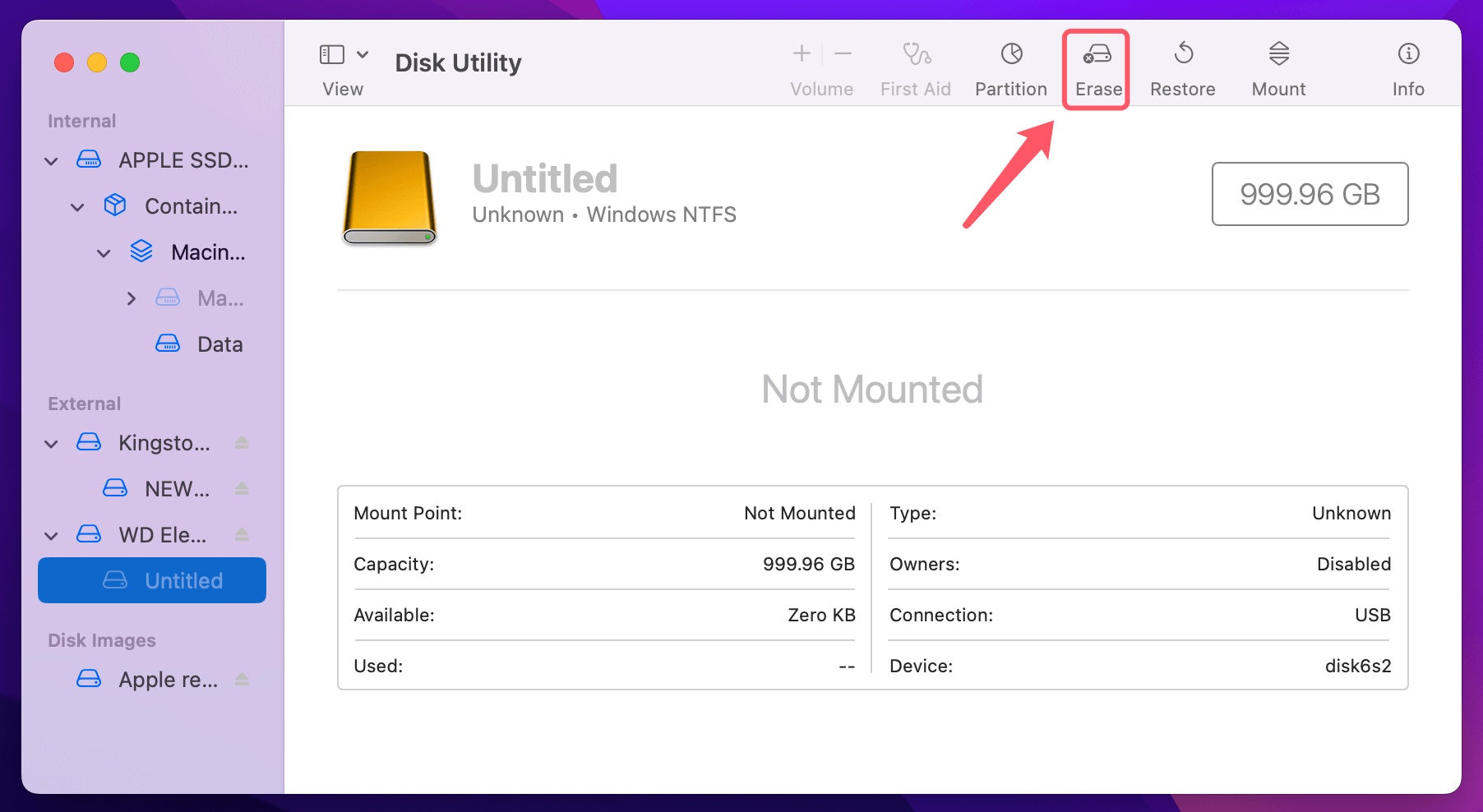This screenshot has width=1483, height=812.
Task: Mount the Untitled volume using the Mount icon
Action: click(x=1277, y=66)
